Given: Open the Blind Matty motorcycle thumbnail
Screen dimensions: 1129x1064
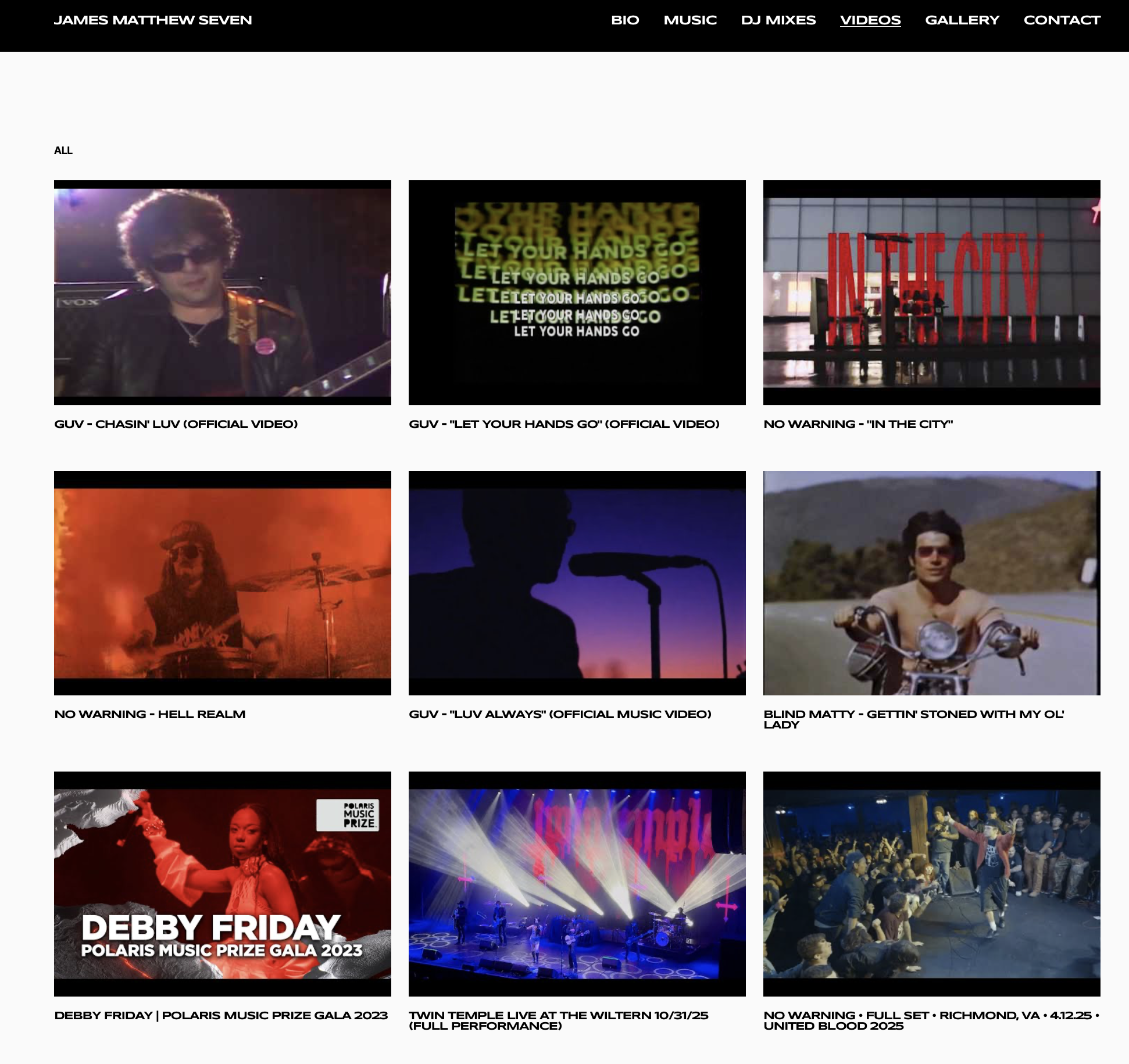Looking at the screenshot, I should click(x=931, y=583).
